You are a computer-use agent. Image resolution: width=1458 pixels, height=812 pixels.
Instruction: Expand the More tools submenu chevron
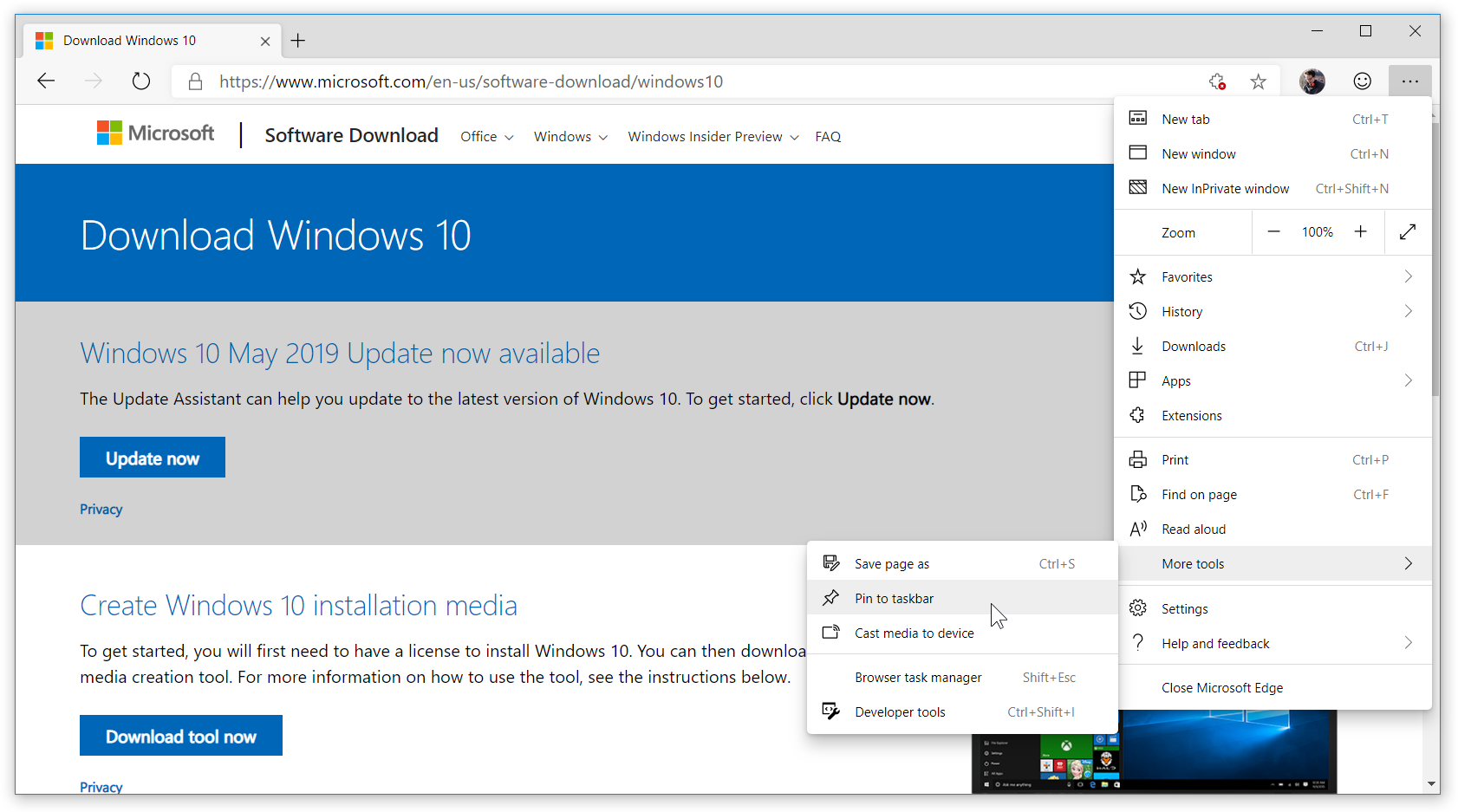pyautogui.click(x=1408, y=563)
